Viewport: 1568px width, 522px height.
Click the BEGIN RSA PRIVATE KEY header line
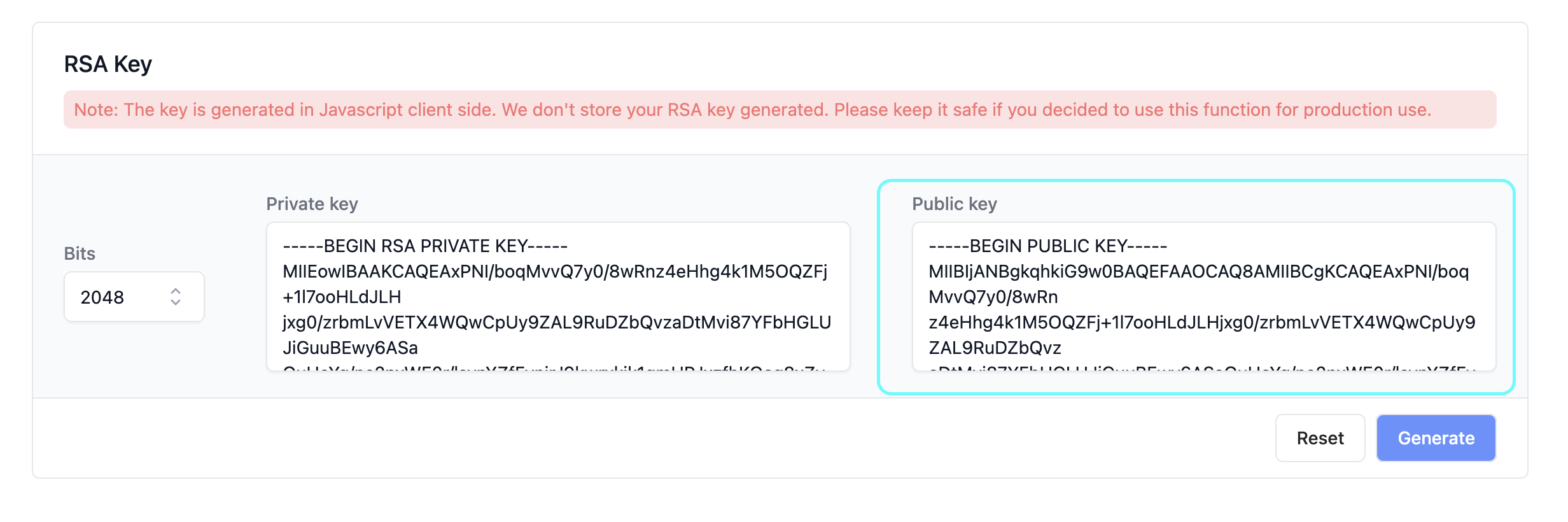coord(425,246)
